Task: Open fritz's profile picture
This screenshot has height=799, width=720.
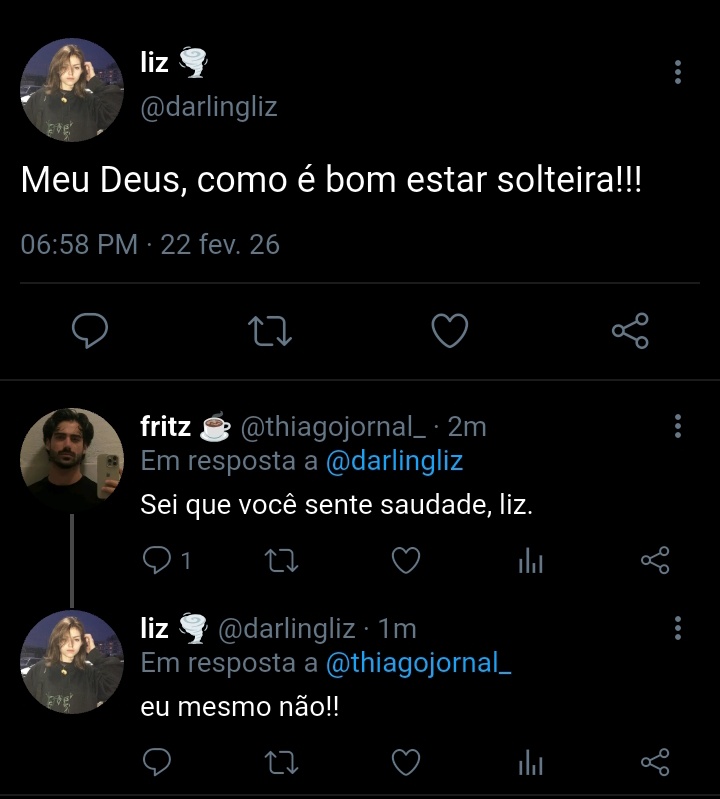Action: pyautogui.click(x=71, y=459)
